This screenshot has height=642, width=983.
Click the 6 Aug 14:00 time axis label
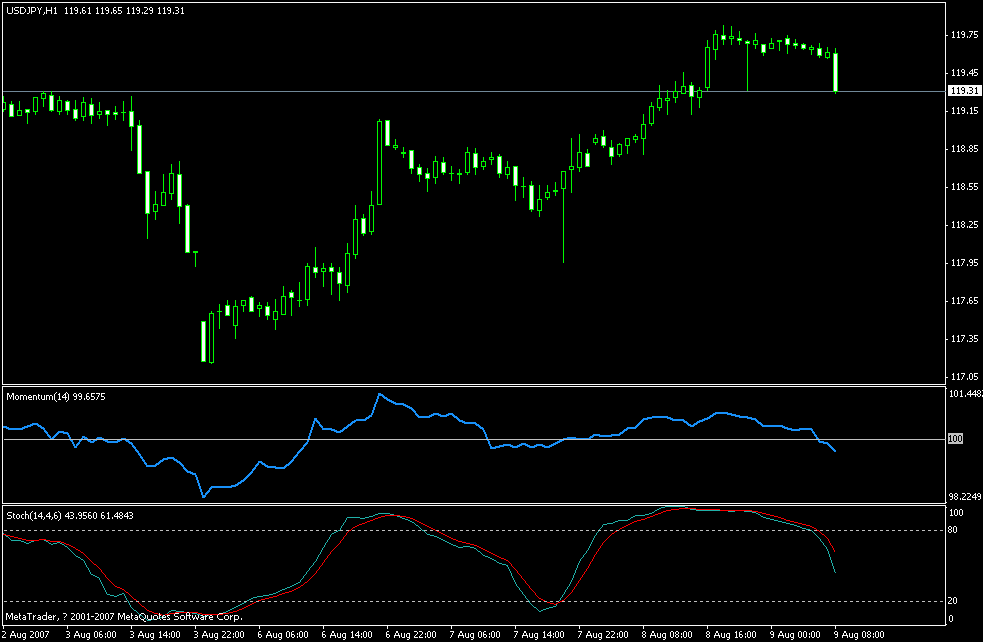point(347,633)
